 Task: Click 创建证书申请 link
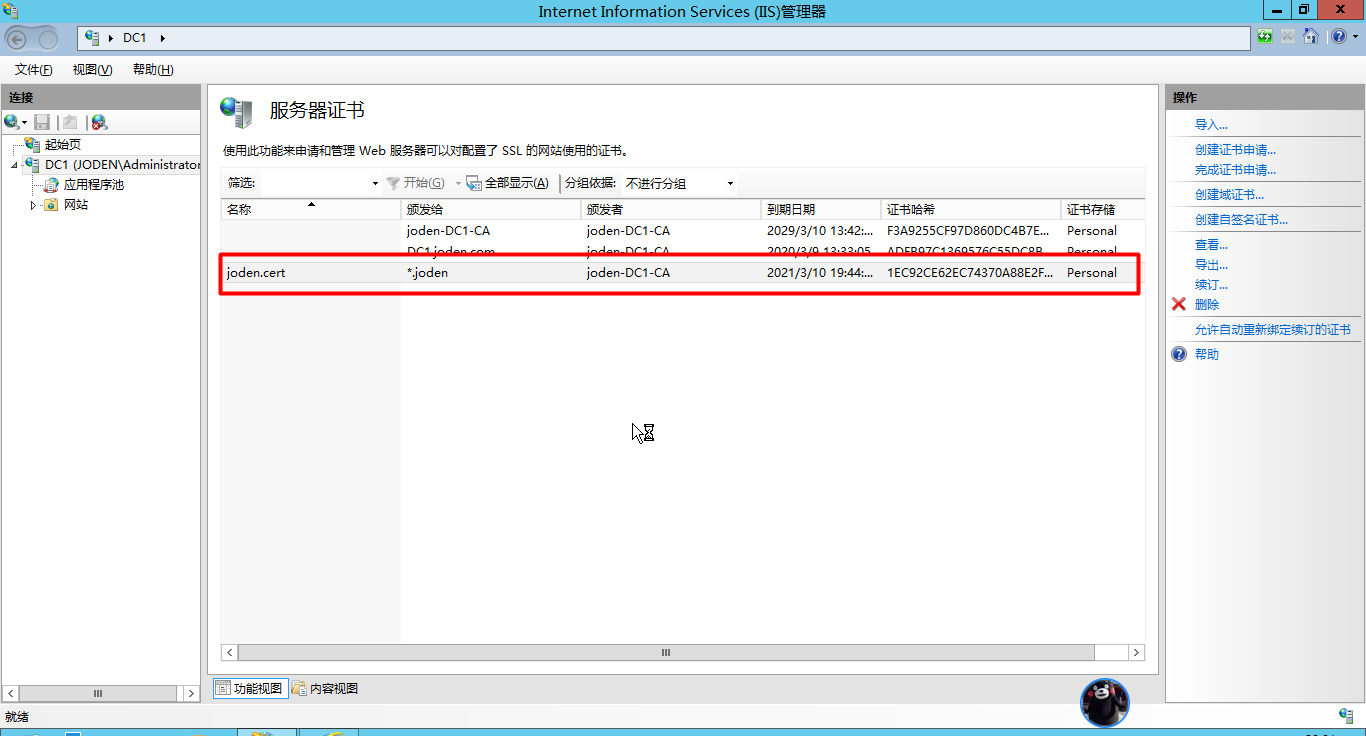tap(1235, 150)
